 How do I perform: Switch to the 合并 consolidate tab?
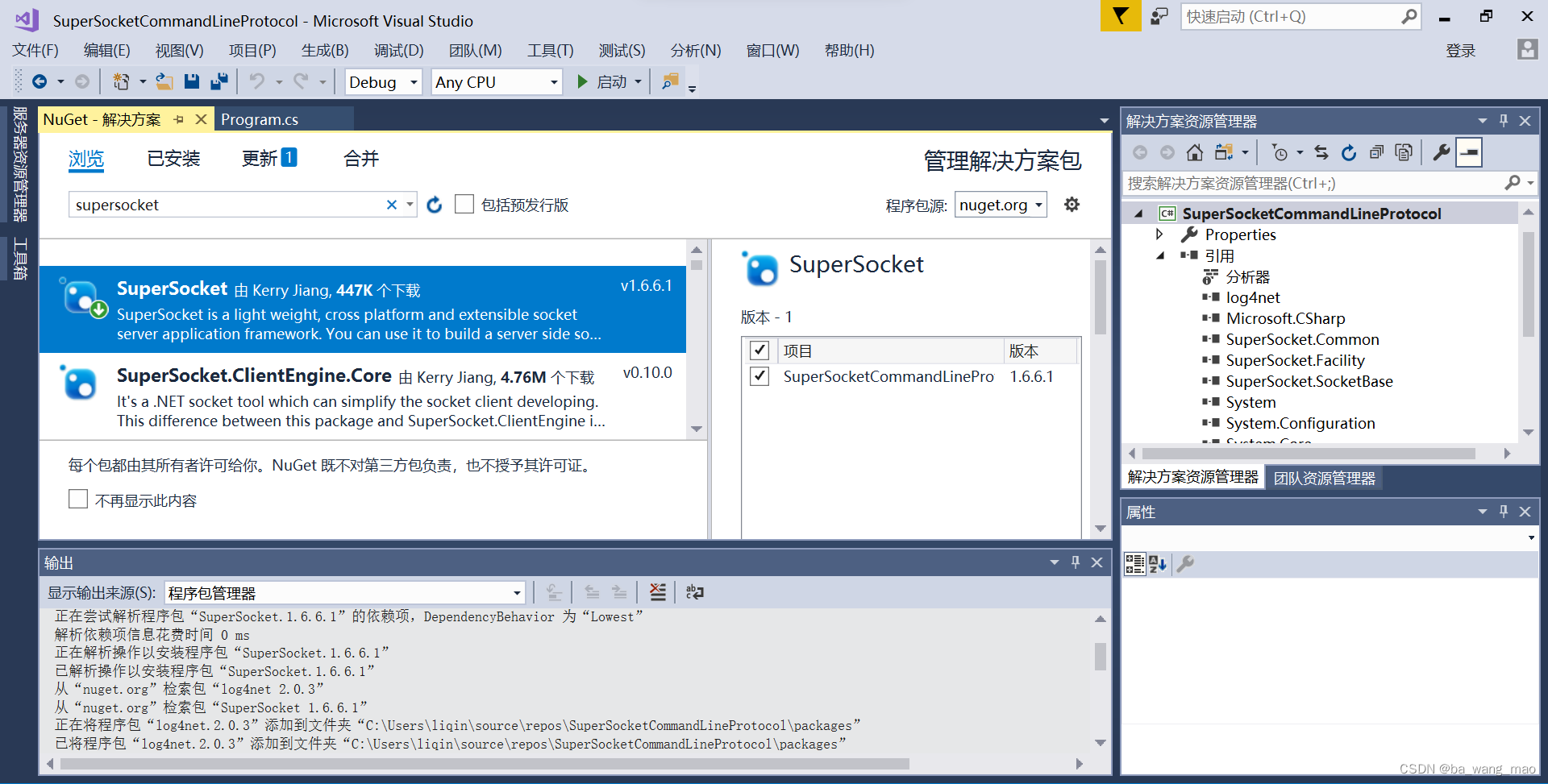coord(361,159)
